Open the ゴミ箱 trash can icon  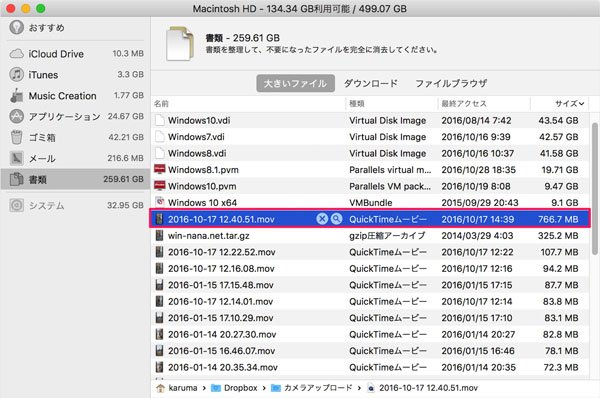pos(16,137)
